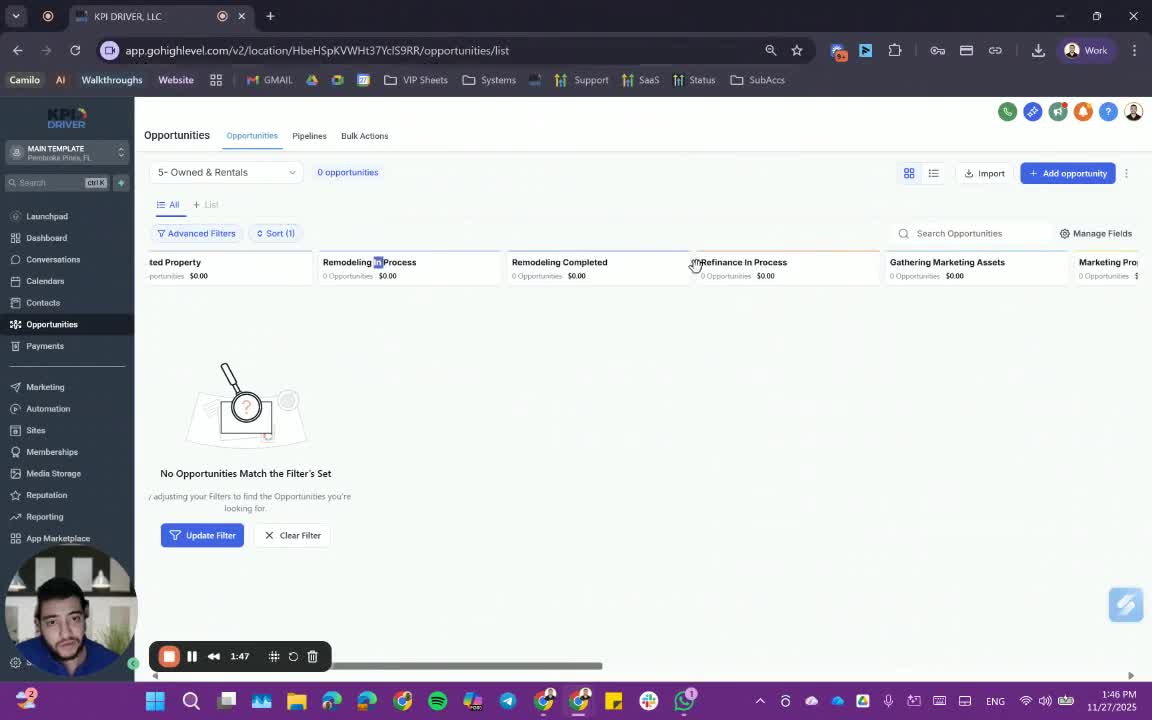
Task: Open Calendars section
Action: click(x=45, y=281)
